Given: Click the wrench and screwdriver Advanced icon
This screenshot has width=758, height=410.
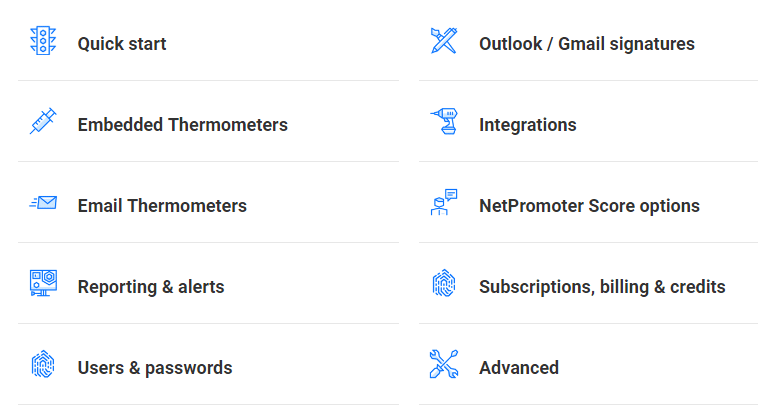Looking at the screenshot, I should tap(444, 364).
